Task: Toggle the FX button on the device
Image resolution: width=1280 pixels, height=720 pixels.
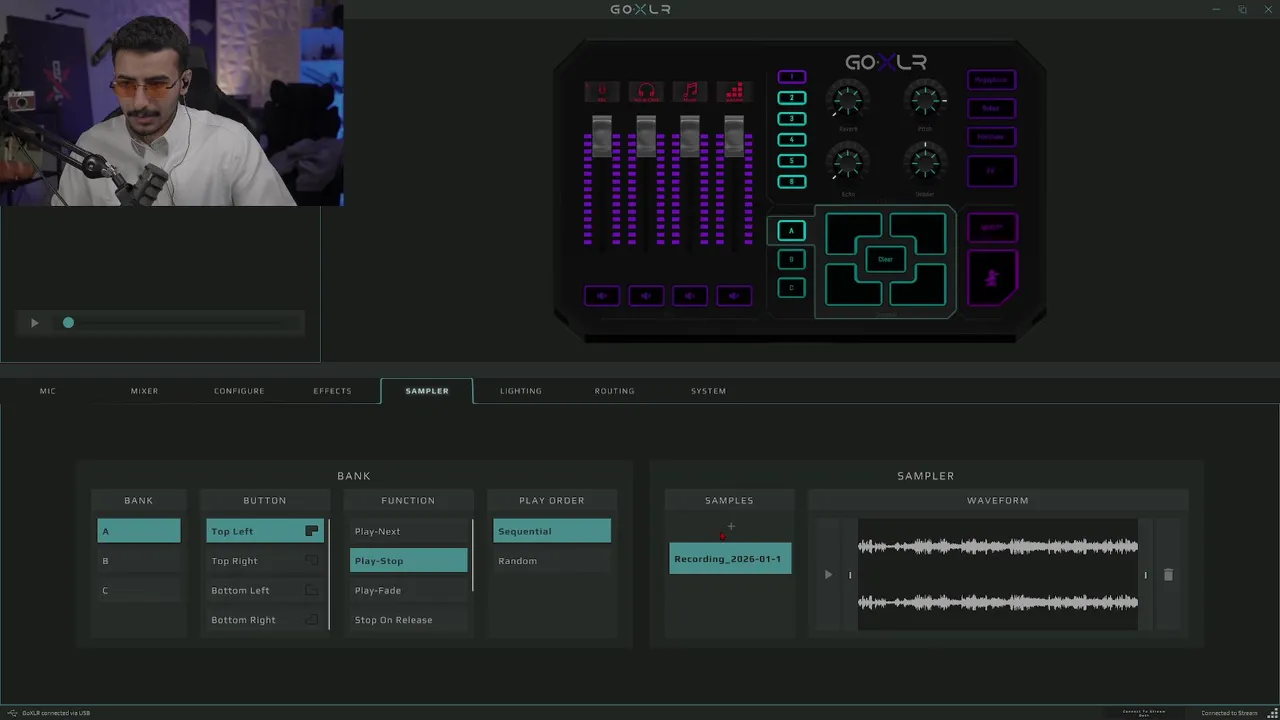Action: point(991,171)
